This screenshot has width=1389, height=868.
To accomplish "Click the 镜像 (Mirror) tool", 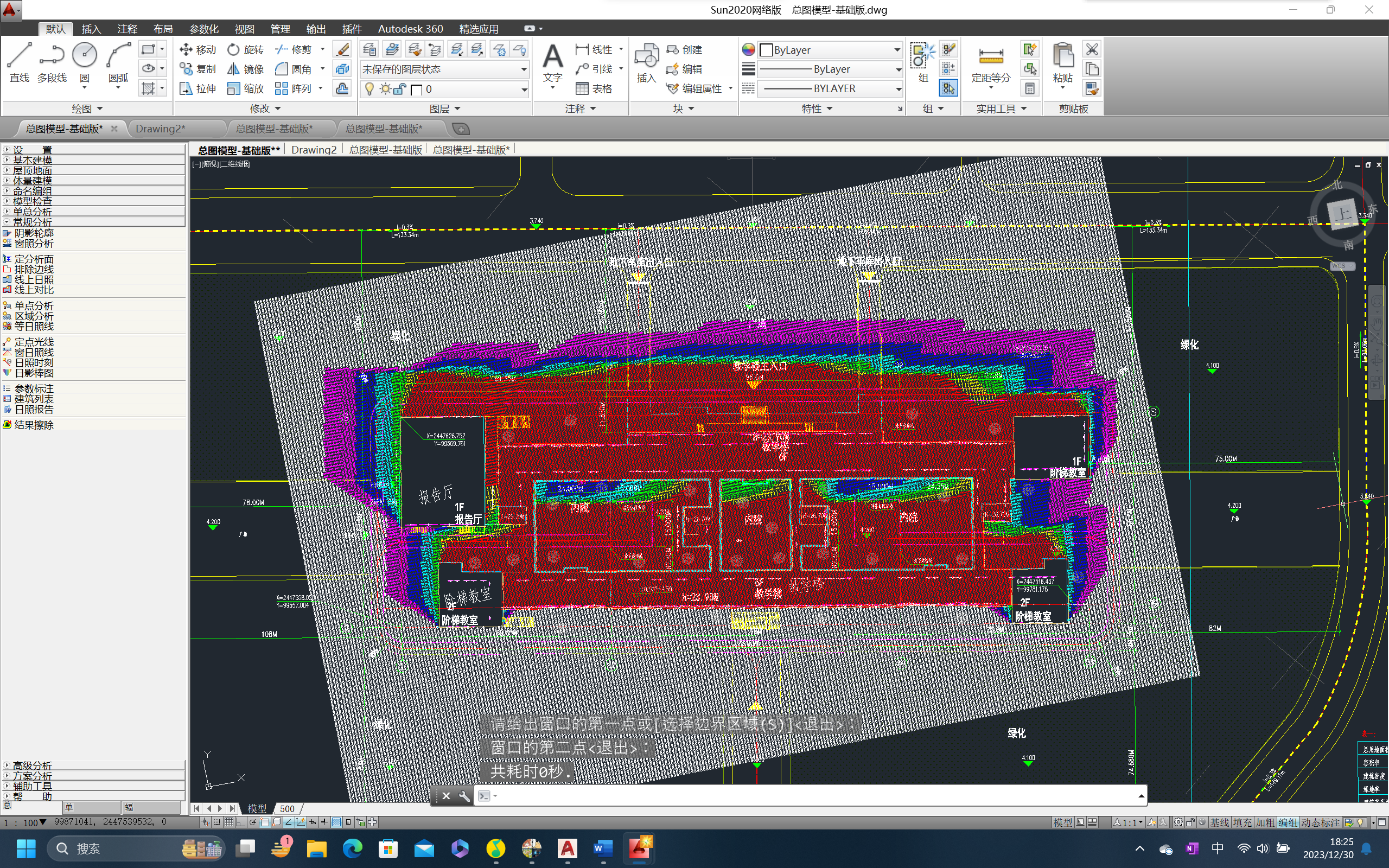I will coord(246,69).
